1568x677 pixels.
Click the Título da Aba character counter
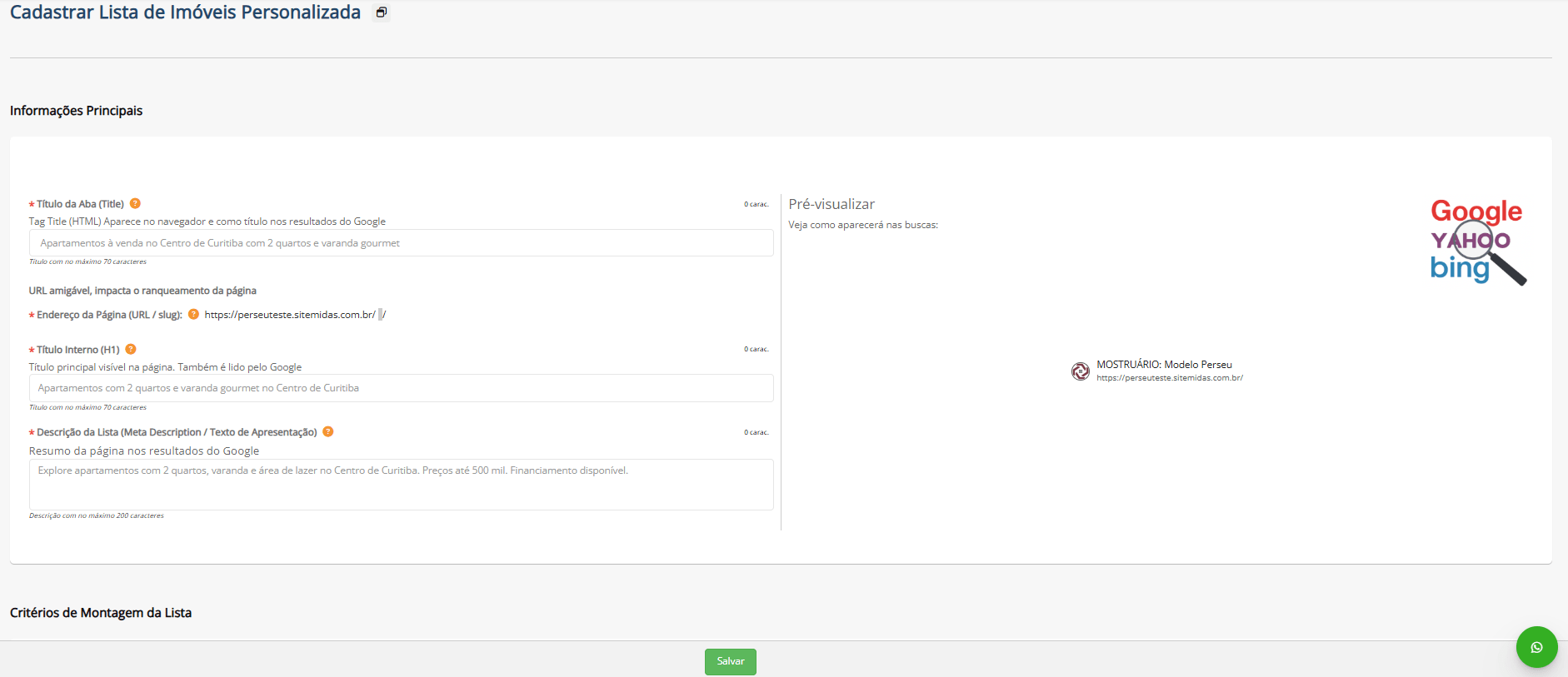tap(756, 204)
